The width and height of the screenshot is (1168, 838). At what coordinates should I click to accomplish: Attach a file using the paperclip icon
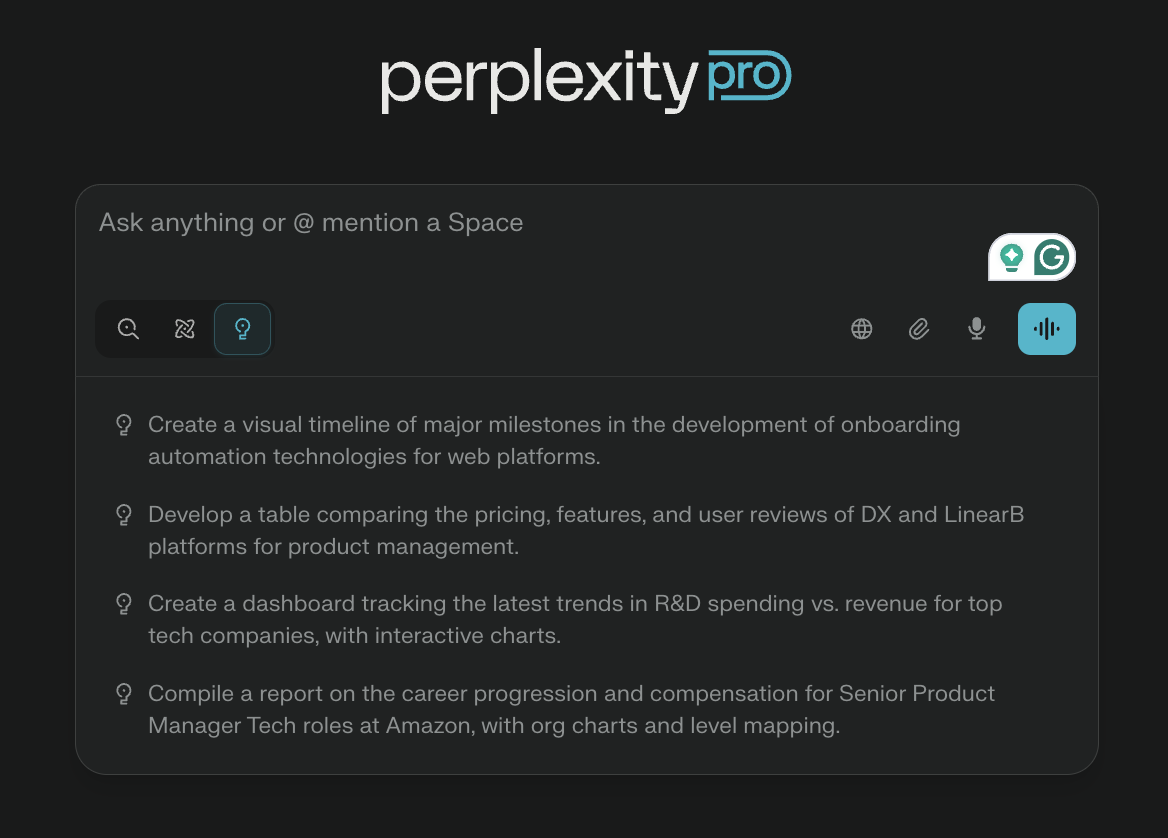coord(919,328)
